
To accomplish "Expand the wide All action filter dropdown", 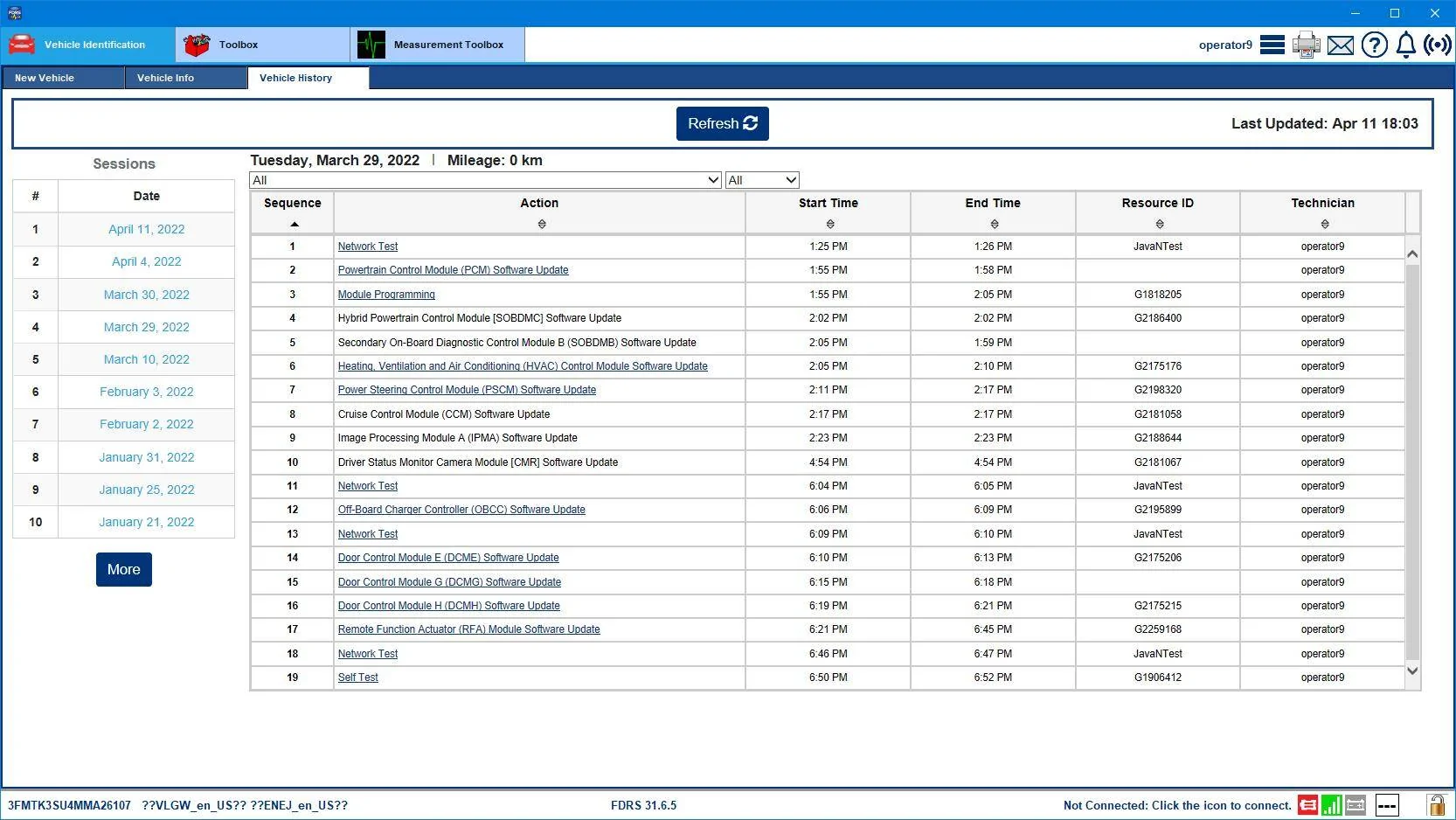I will [485, 180].
